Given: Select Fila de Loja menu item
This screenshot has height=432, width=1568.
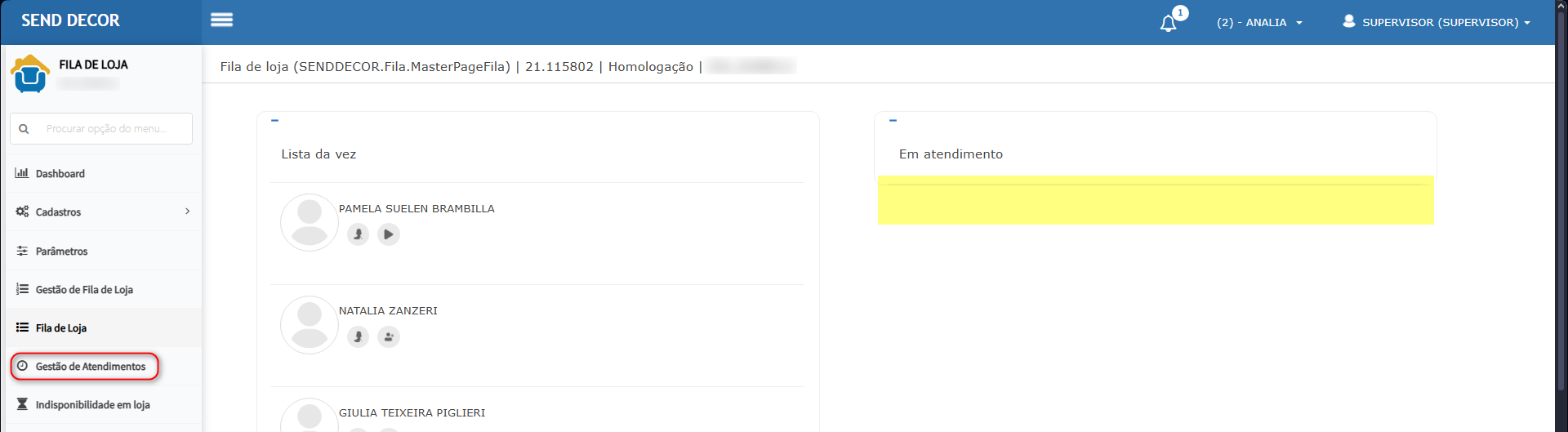Looking at the screenshot, I should coord(103,327).
